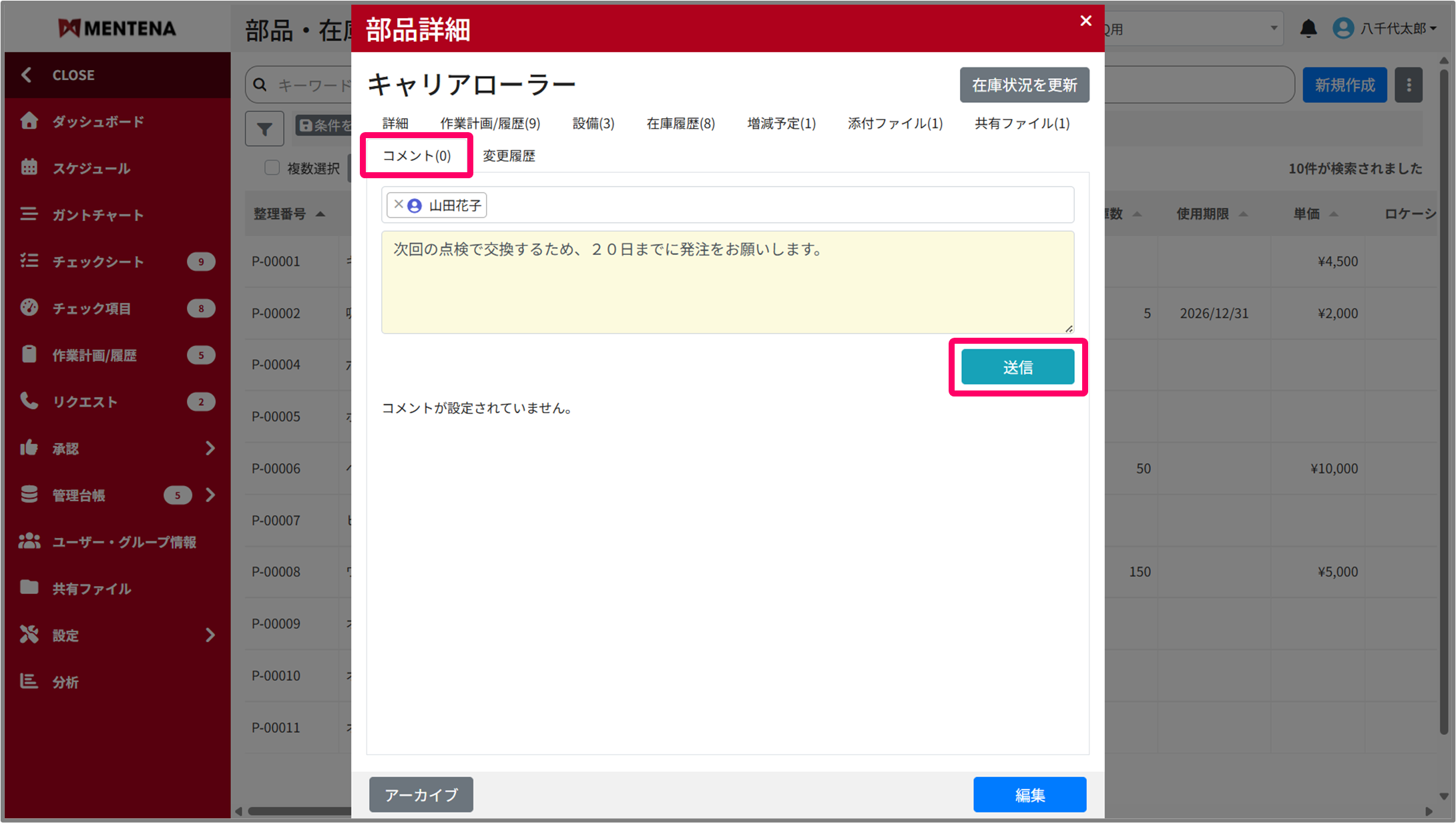Switch to the 在庫履歴(8) tab
Screen dimensions: 1456x823
coord(680,123)
